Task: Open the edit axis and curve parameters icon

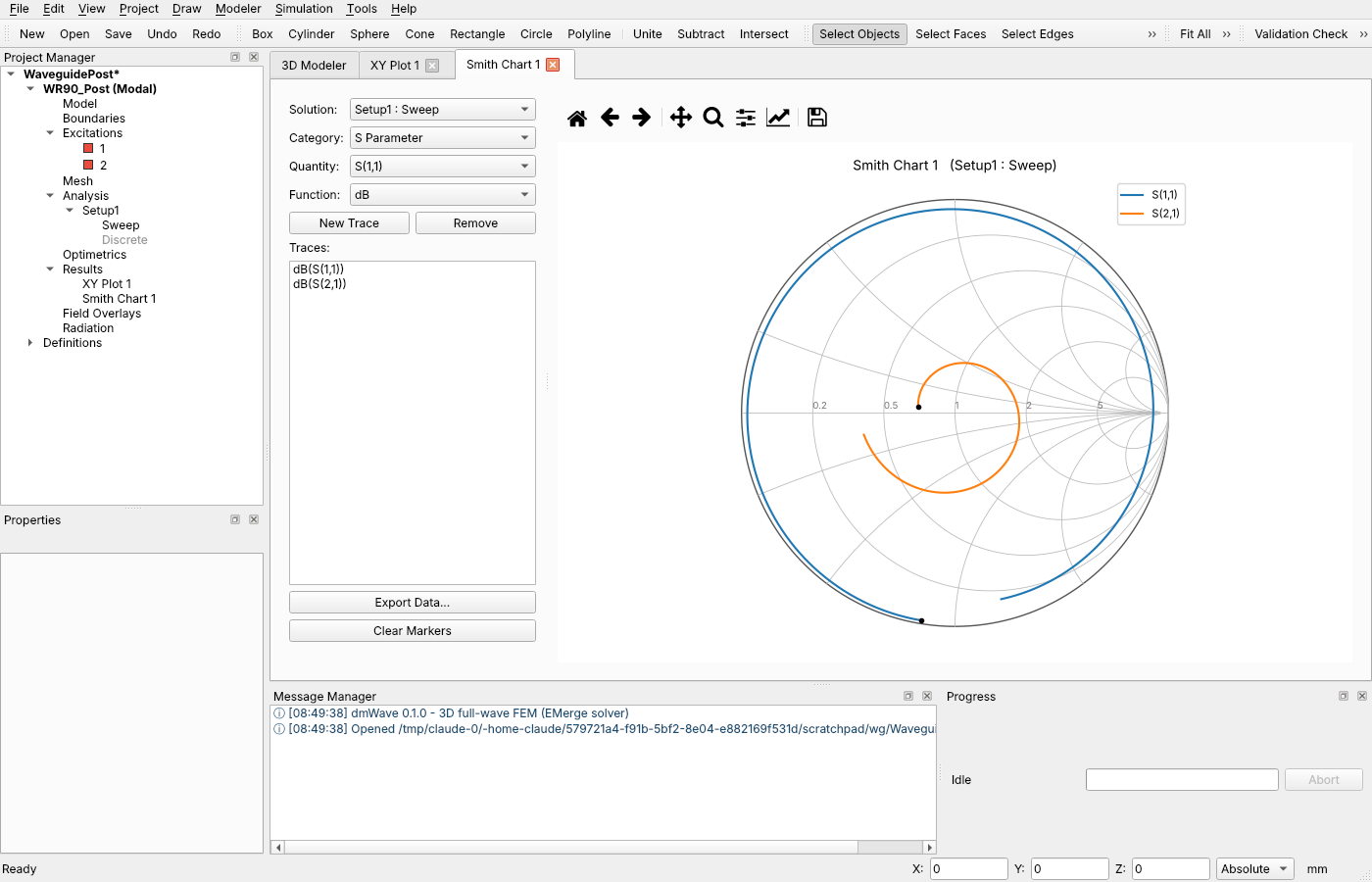Action: (x=778, y=118)
